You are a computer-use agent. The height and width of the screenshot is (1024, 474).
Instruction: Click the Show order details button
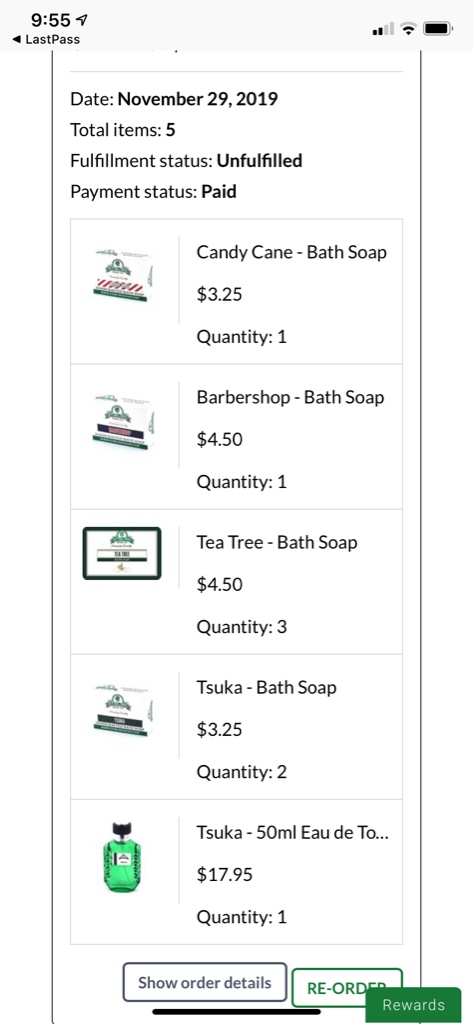[204, 982]
